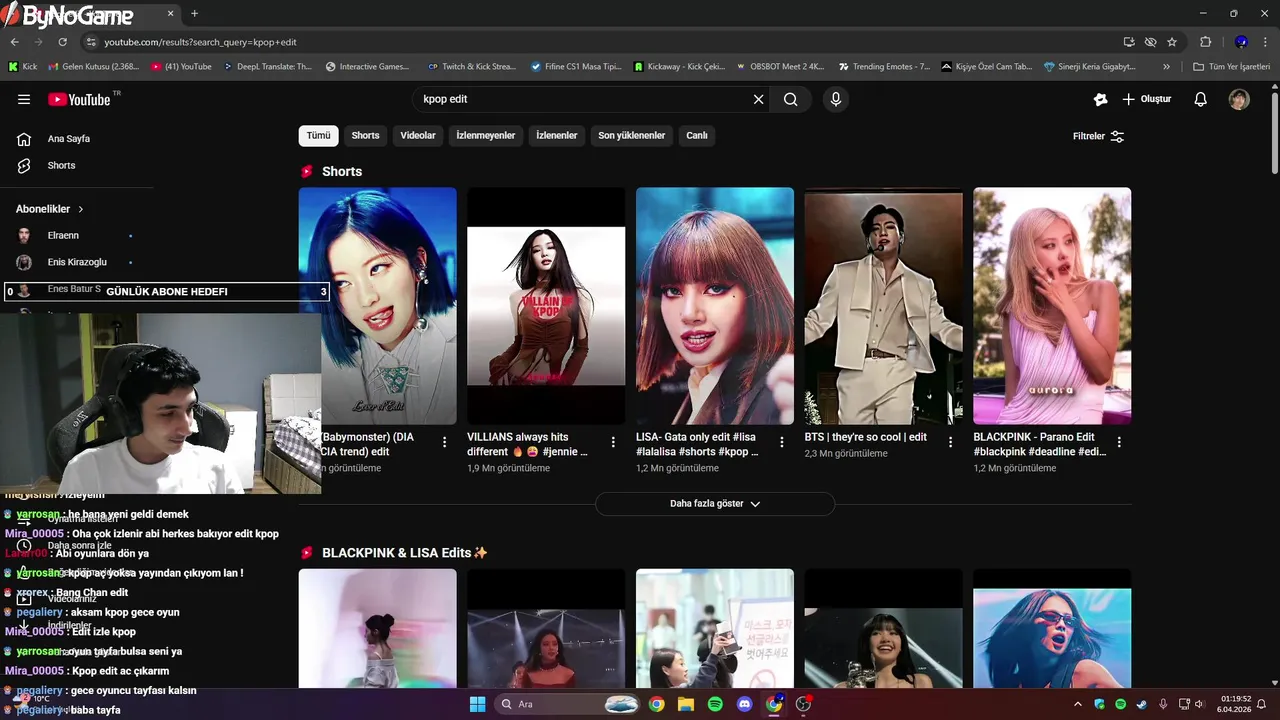Open the Chrome profile avatar

click(x=1241, y=42)
